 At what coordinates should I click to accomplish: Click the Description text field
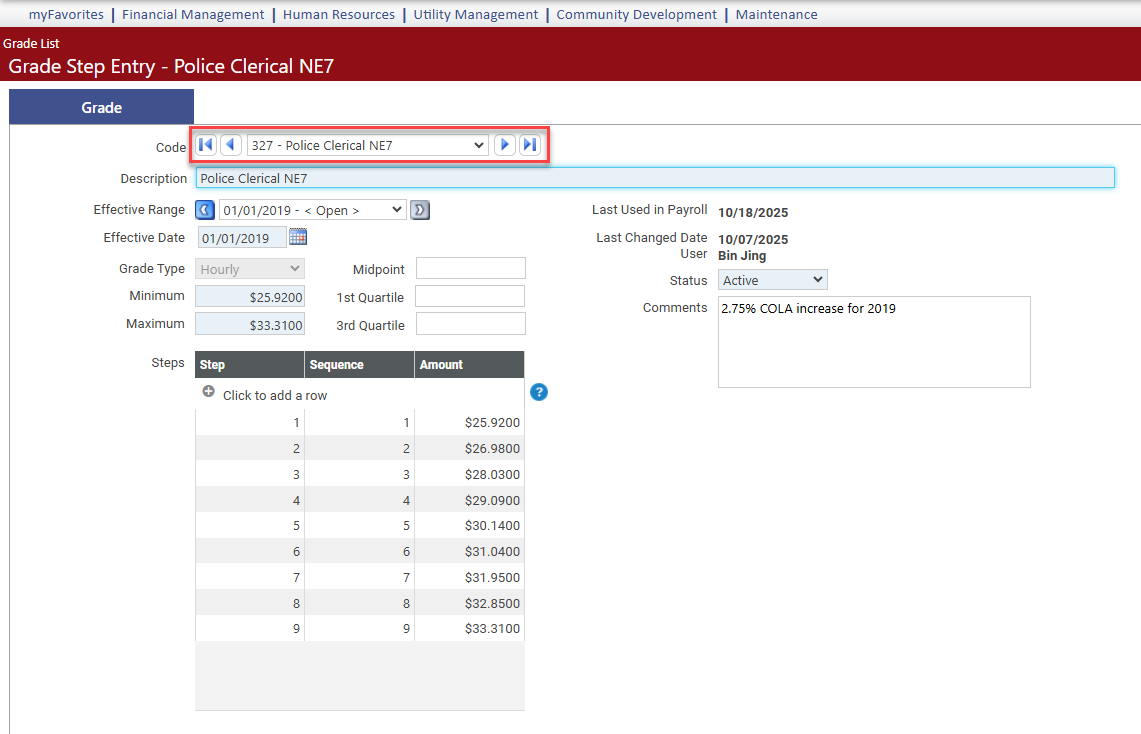click(654, 178)
